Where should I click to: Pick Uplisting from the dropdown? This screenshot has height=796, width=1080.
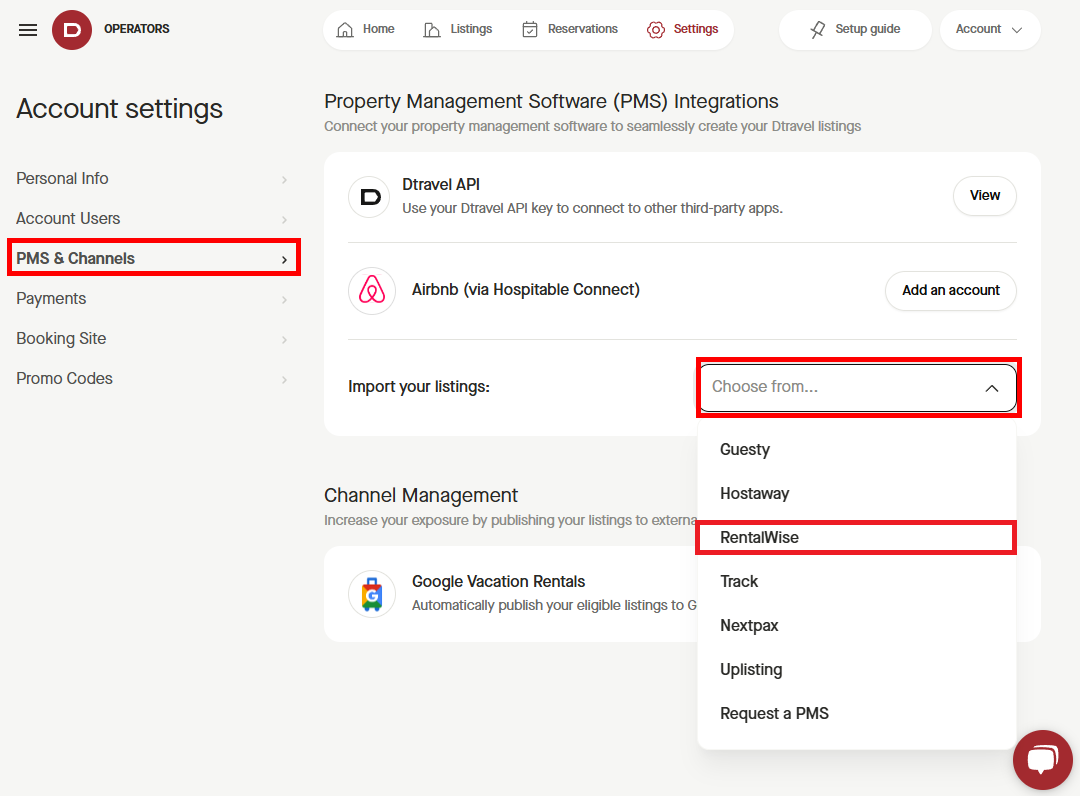(857, 669)
